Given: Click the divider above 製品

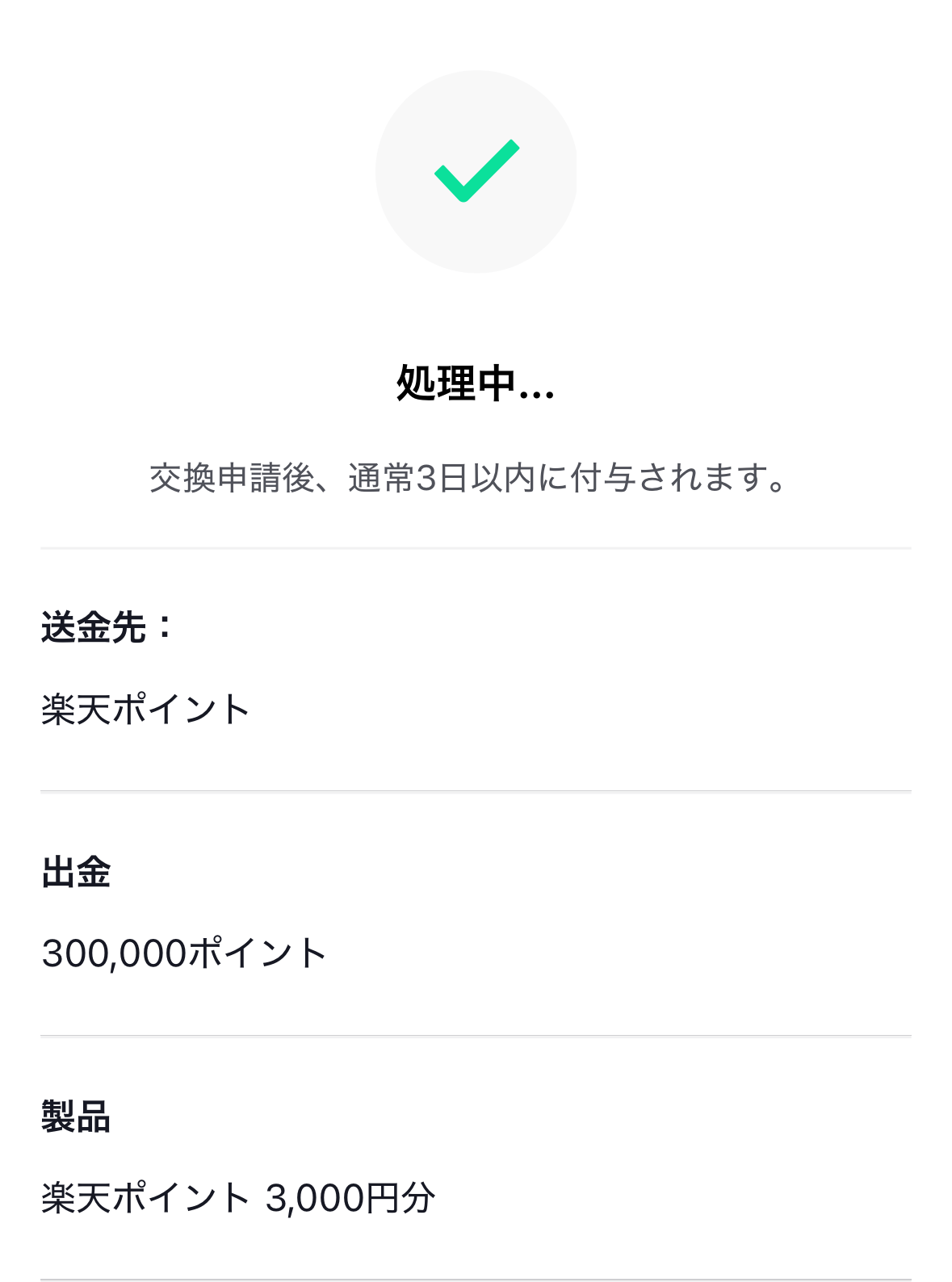Looking at the screenshot, I should tap(476, 1036).
